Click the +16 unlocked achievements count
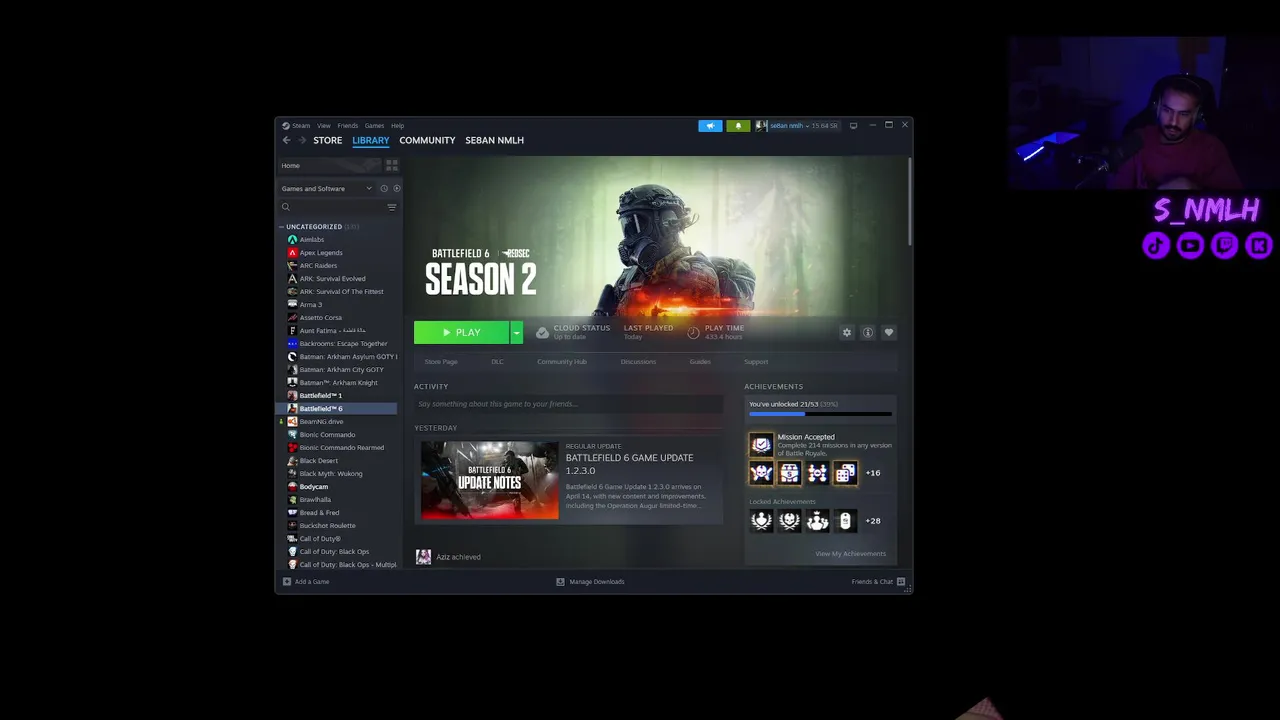Screen dimensions: 1280x720 pyautogui.click(x=873, y=473)
